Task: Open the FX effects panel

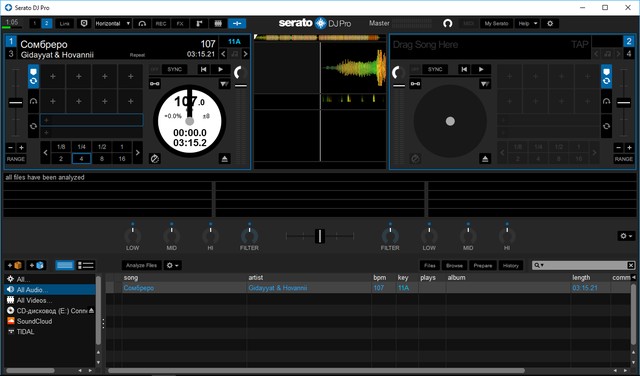Action: 180,24
